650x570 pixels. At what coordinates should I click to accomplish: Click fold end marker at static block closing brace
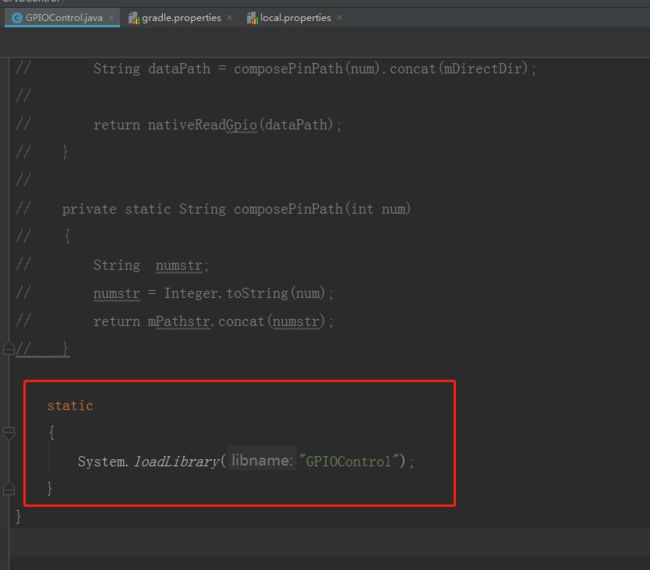click(x=9, y=489)
